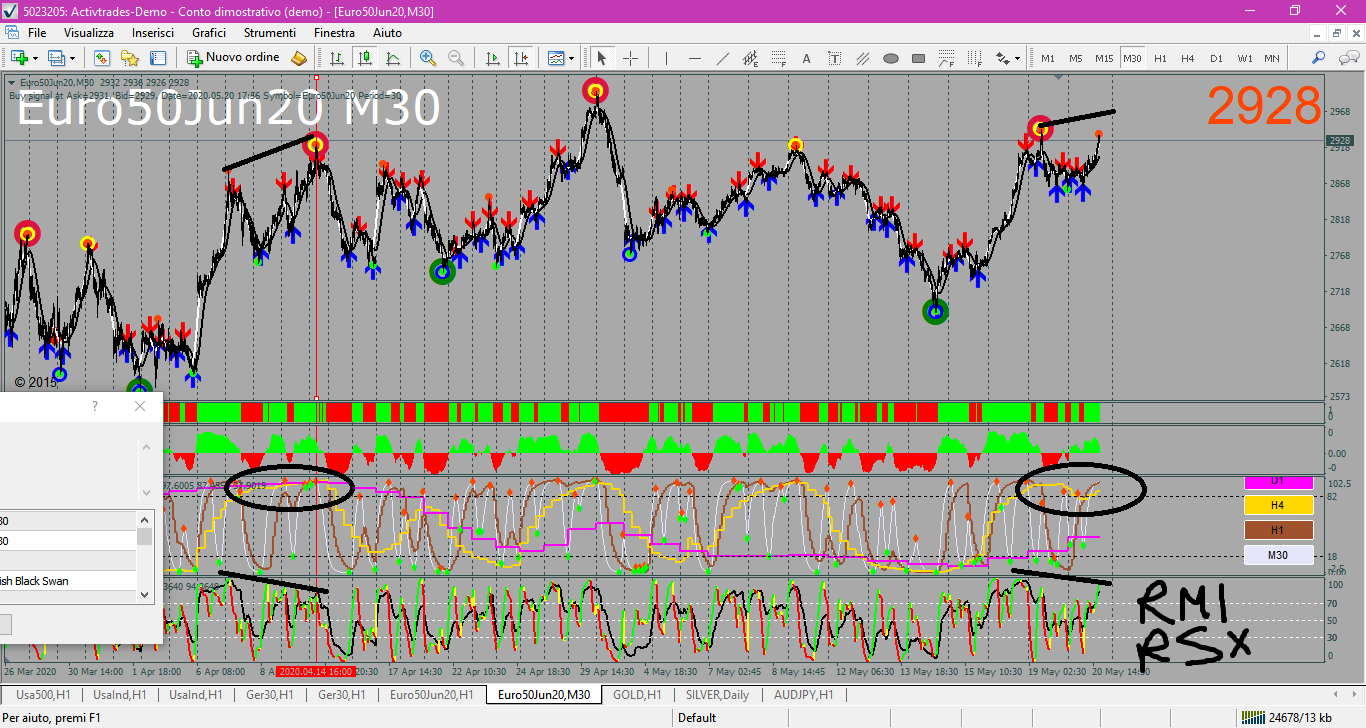The height and width of the screenshot is (728, 1366).
Task: Switch timeframe to M5
Action: 1076,58
